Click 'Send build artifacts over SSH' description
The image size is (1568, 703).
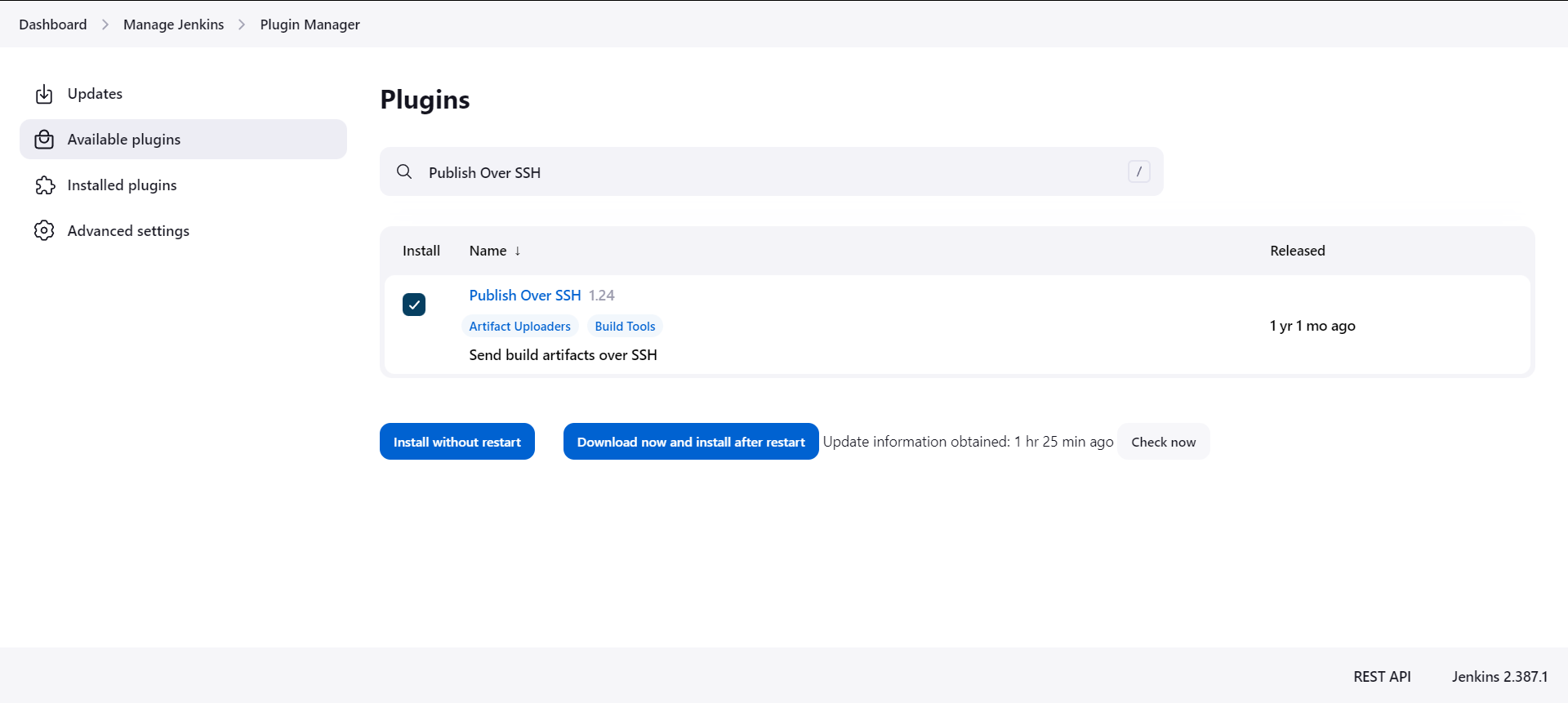[x=563, y=355]
